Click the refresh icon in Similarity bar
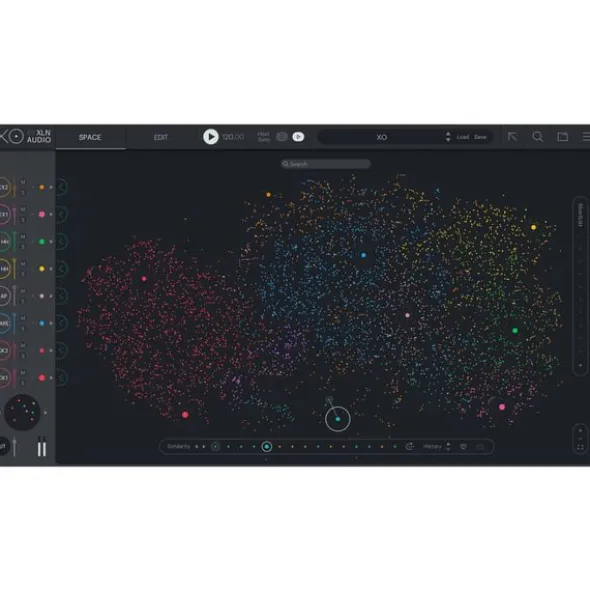590x591 pixels. [410, 447]
